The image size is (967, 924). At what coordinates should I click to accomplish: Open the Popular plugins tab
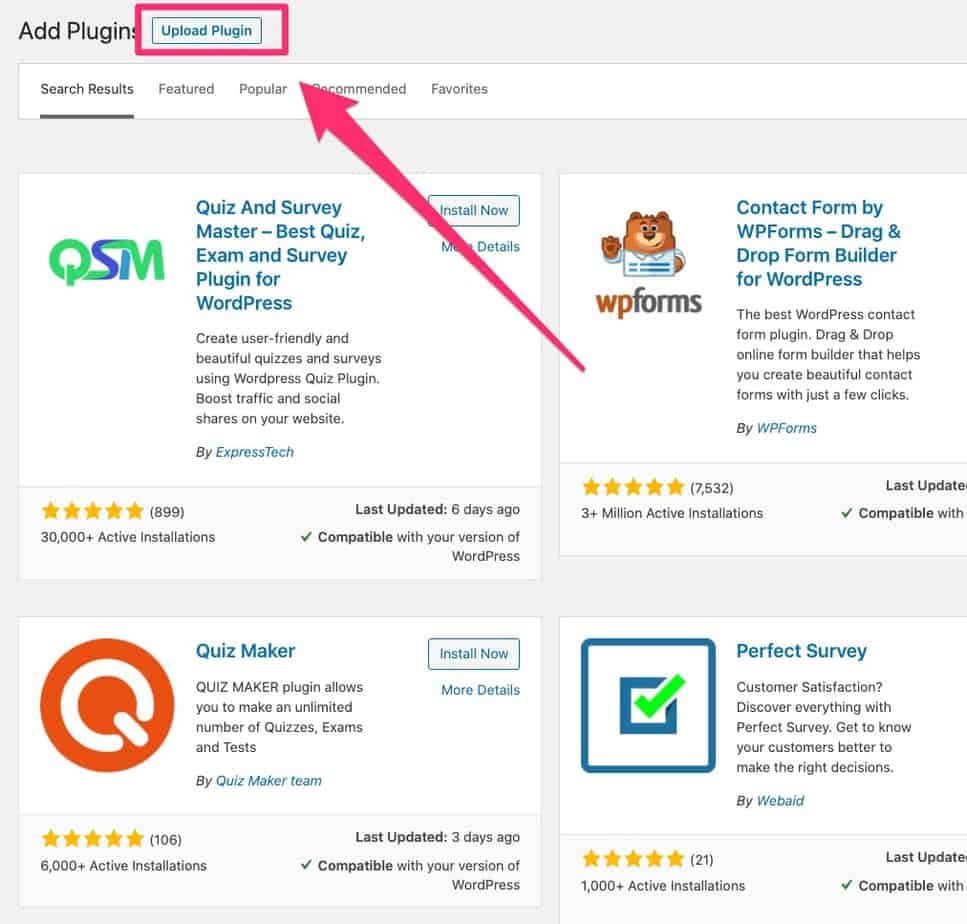pyautogui.click(x=263, y=89)
